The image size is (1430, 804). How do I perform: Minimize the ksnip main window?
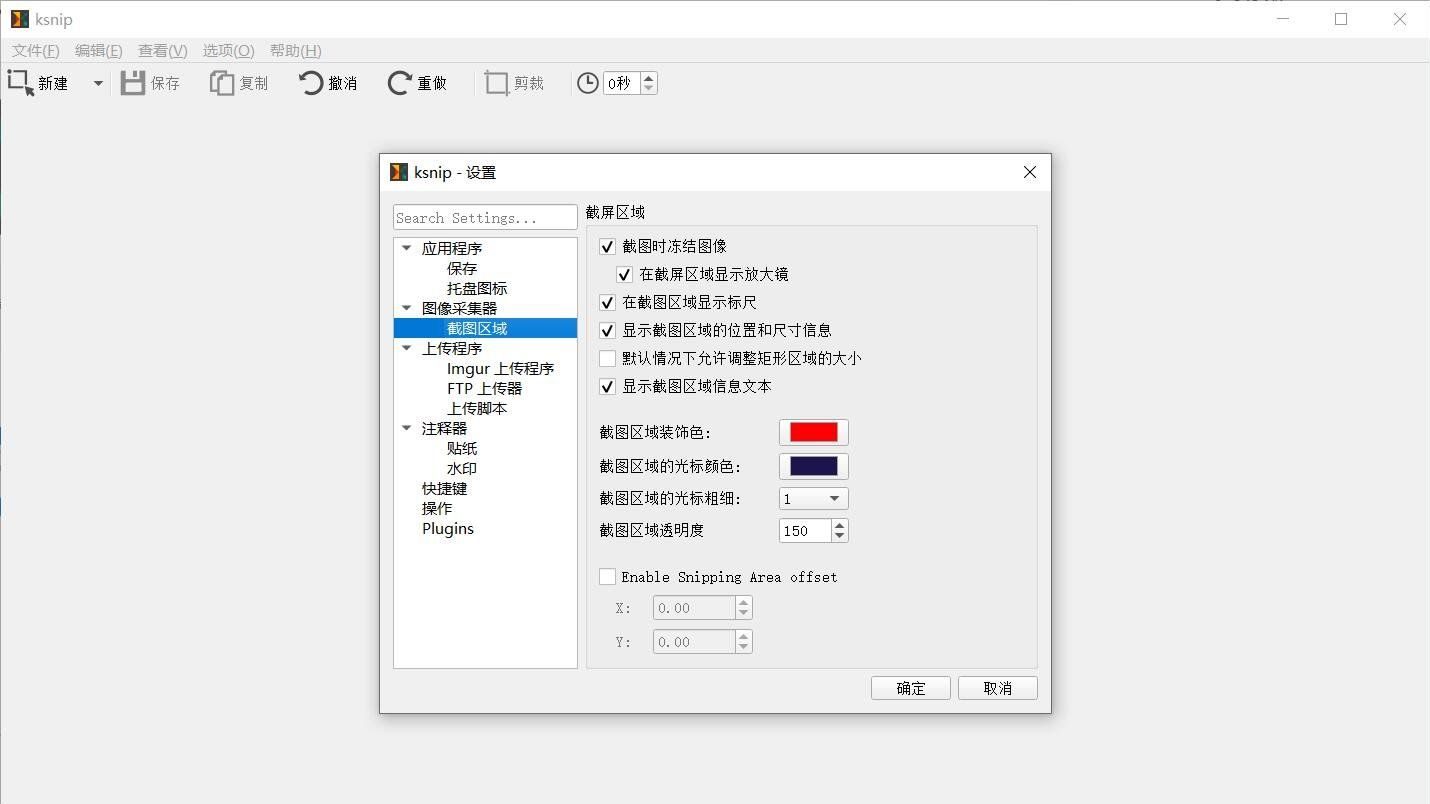pos(1283,19)
